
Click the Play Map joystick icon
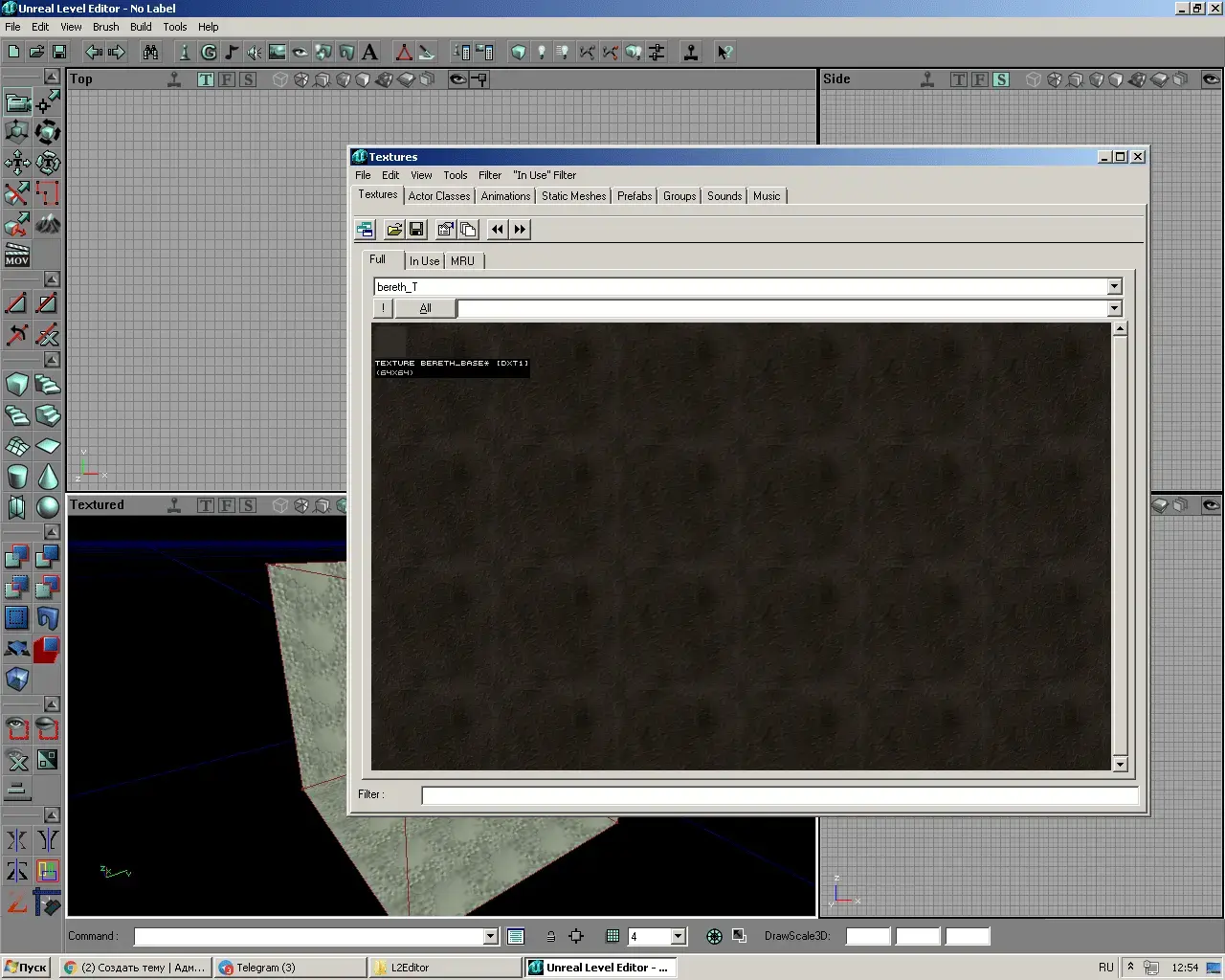coord(691,52)
